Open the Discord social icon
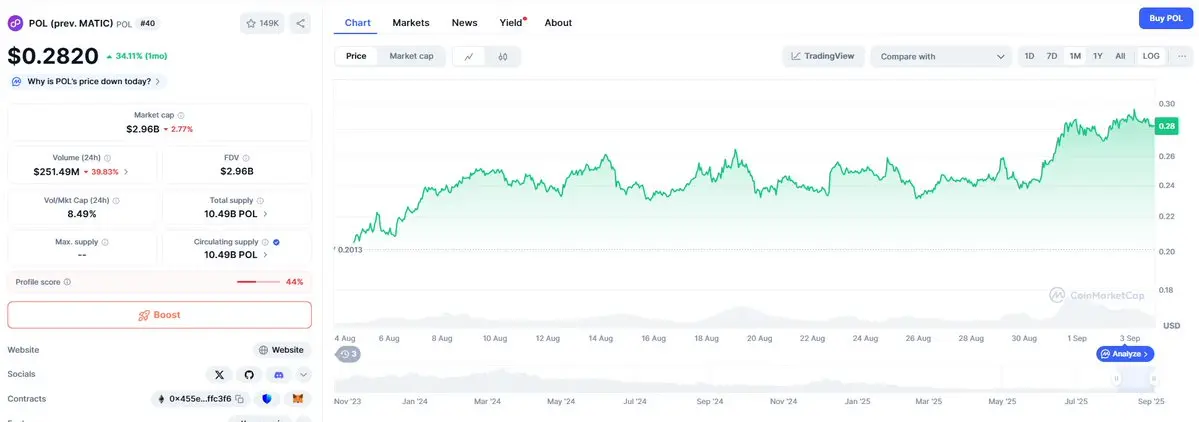The image size is (1199, 422). (278, 375)
